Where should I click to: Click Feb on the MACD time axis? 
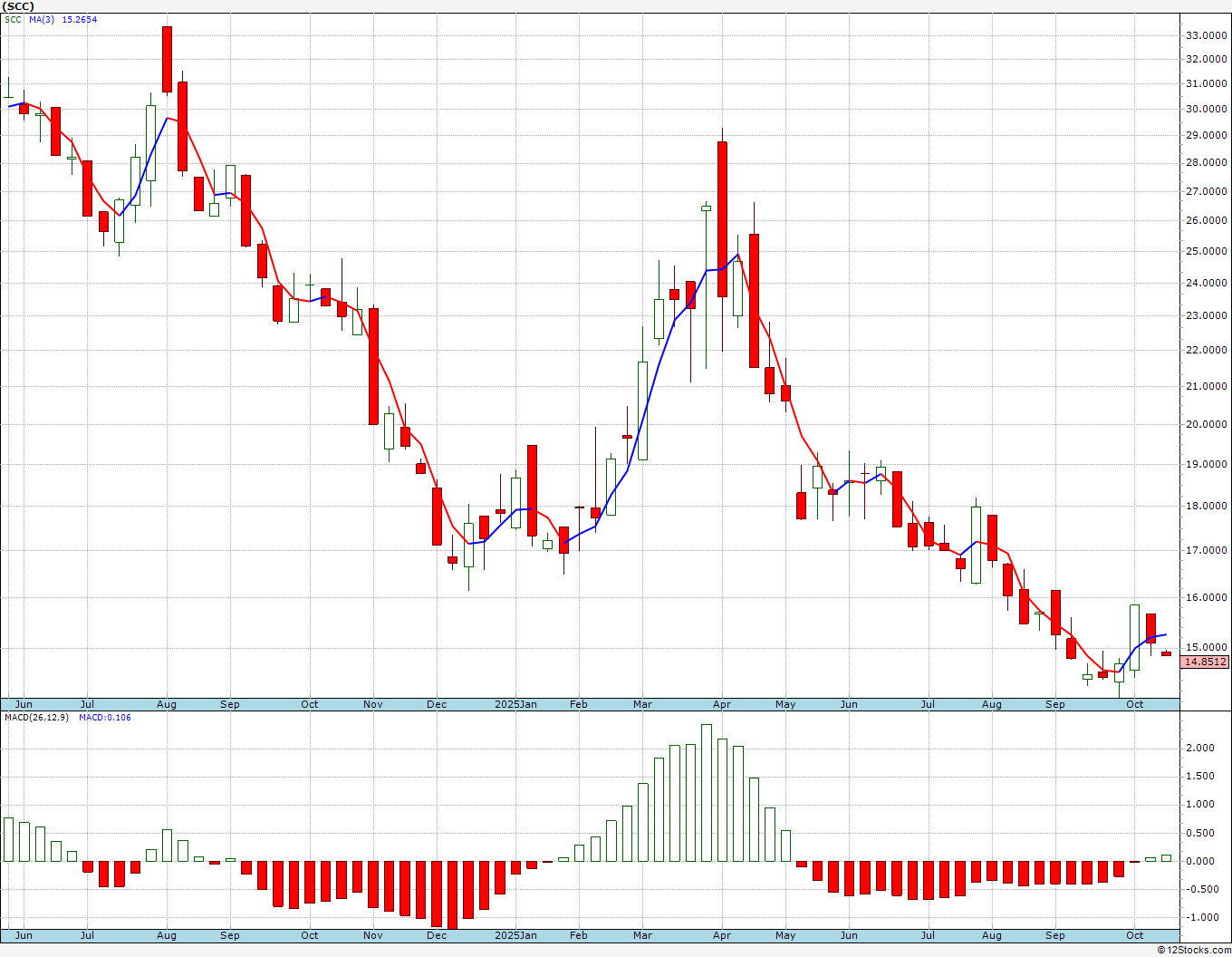[579, 935]
